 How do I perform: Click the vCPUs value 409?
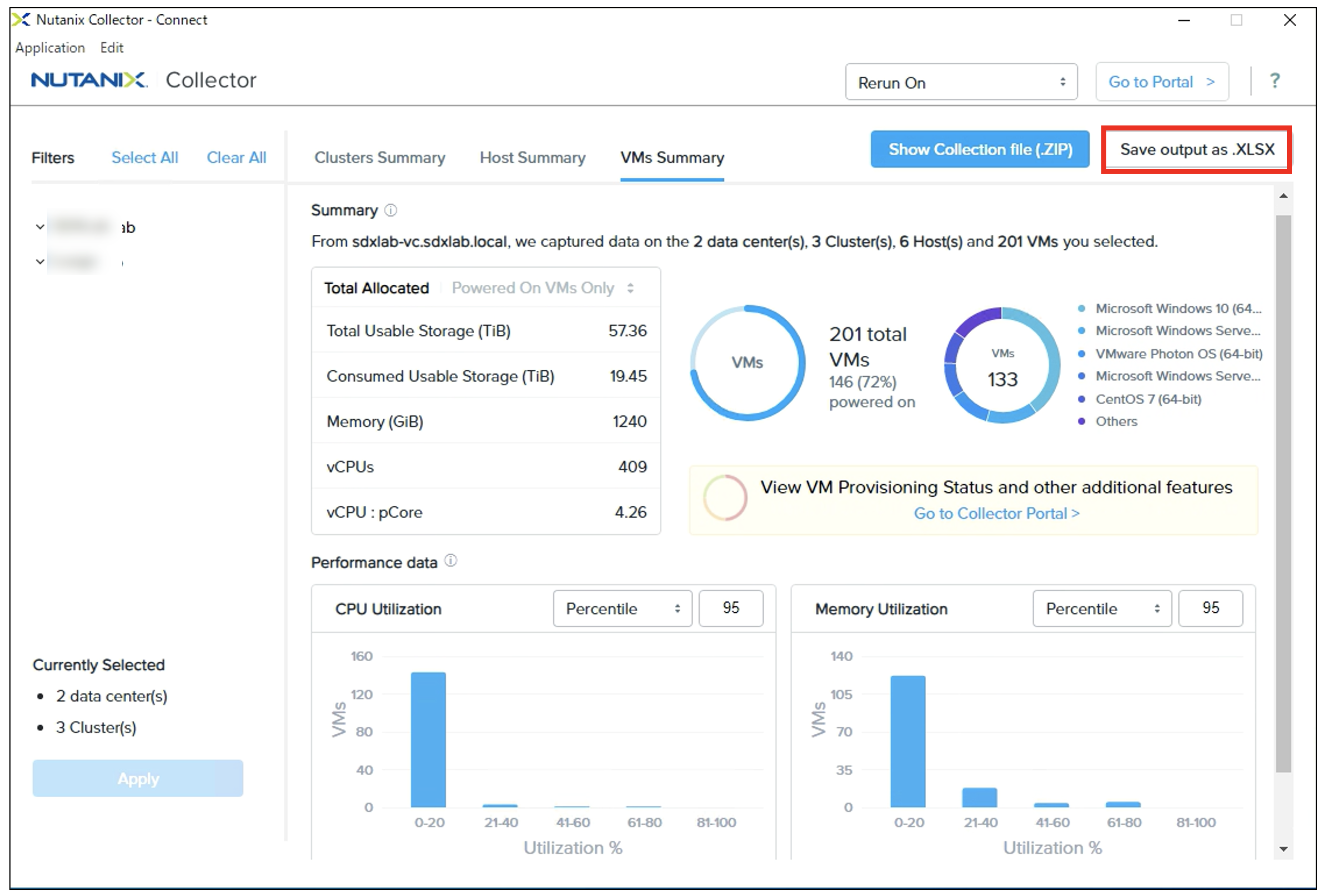click(x=632, y=466)
